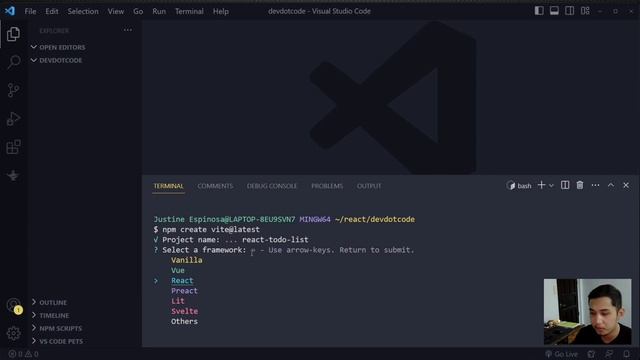Open terminal panel more actions
640x360 pixels.
(x=595, y=185)
